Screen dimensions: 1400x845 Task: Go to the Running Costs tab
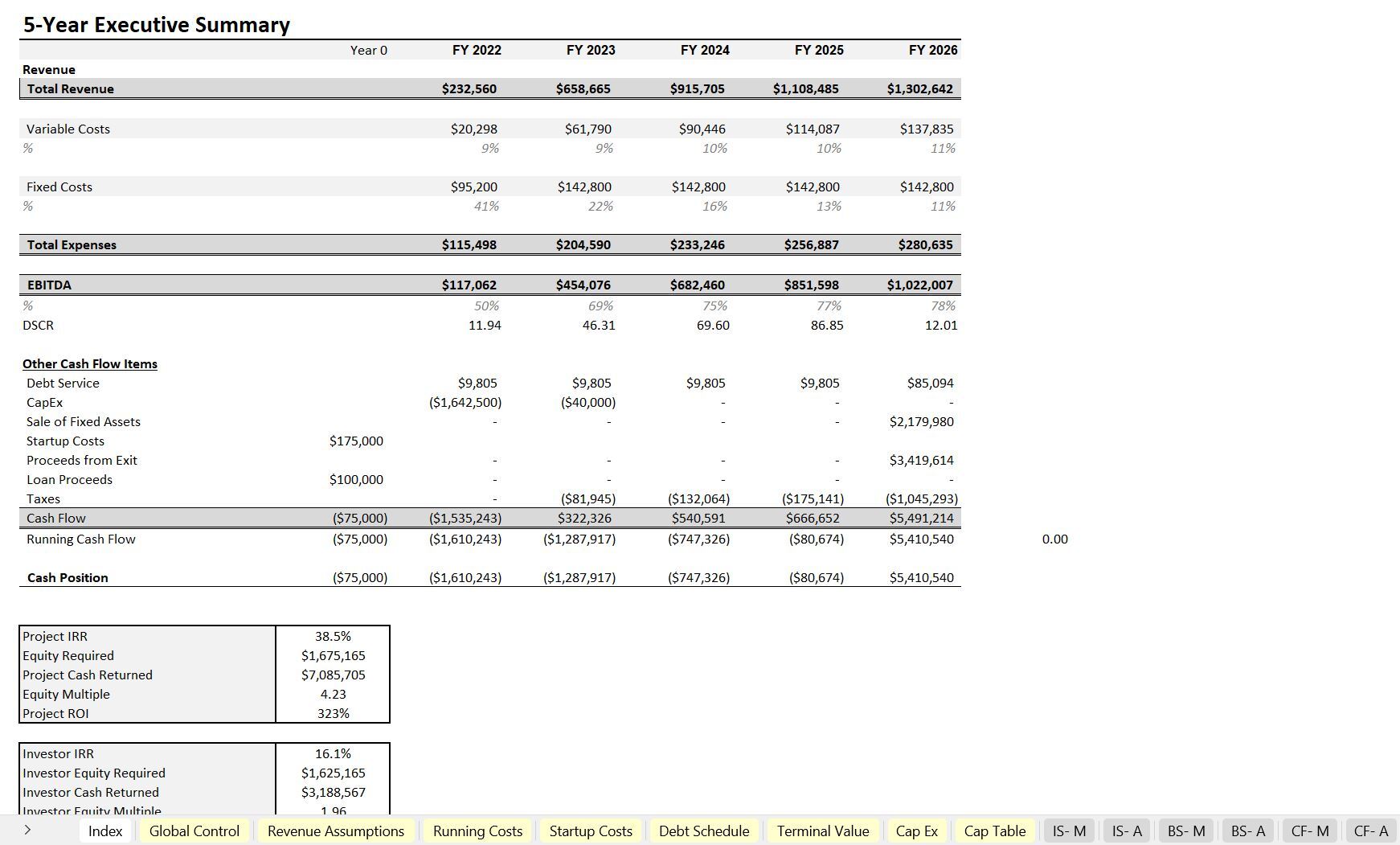(477, 831)
